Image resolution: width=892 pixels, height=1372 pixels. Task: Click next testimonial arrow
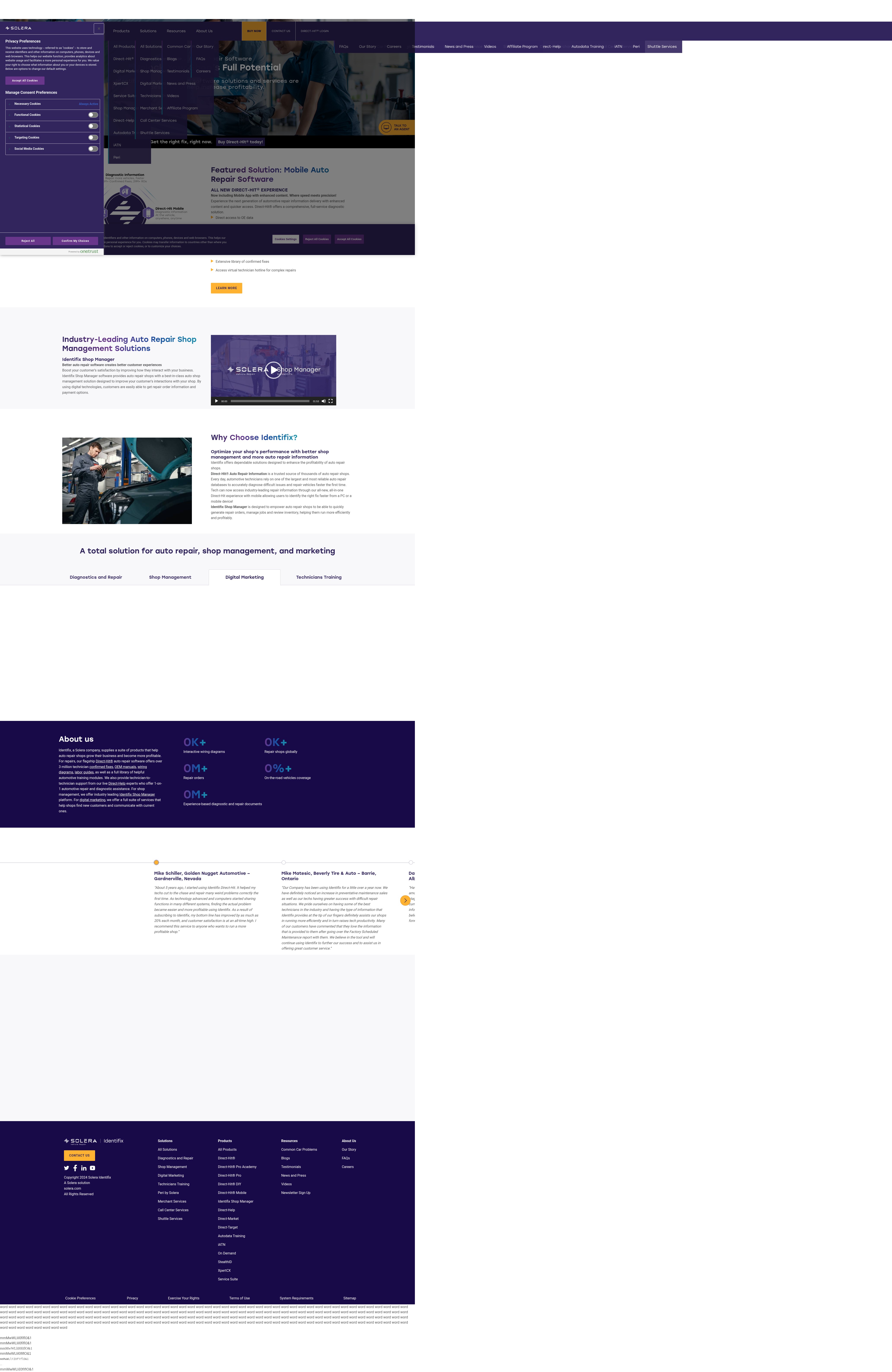[x=405, y=900]
